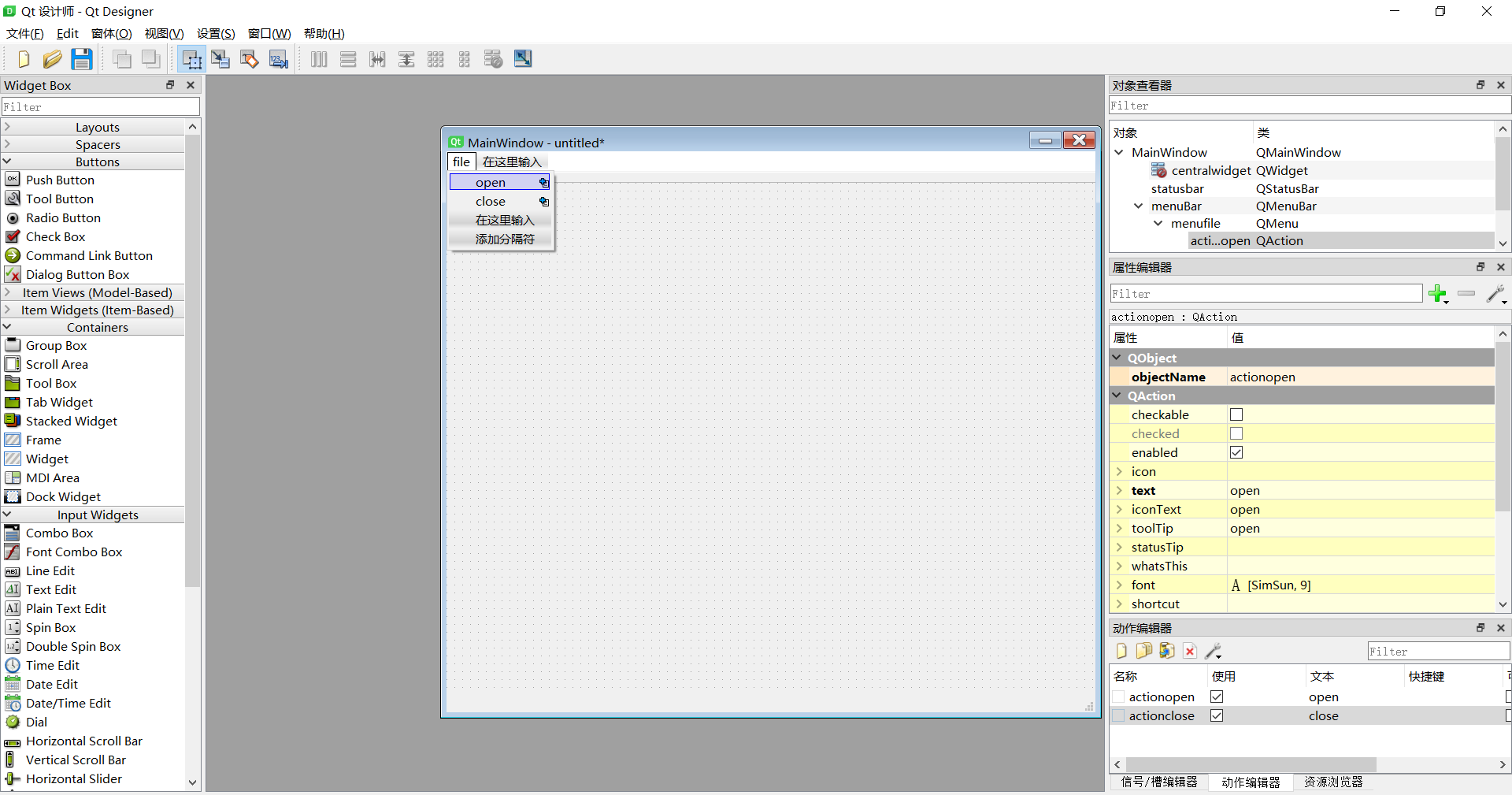
Task: Open the 文件(F) menu
Action: [25, 33]
